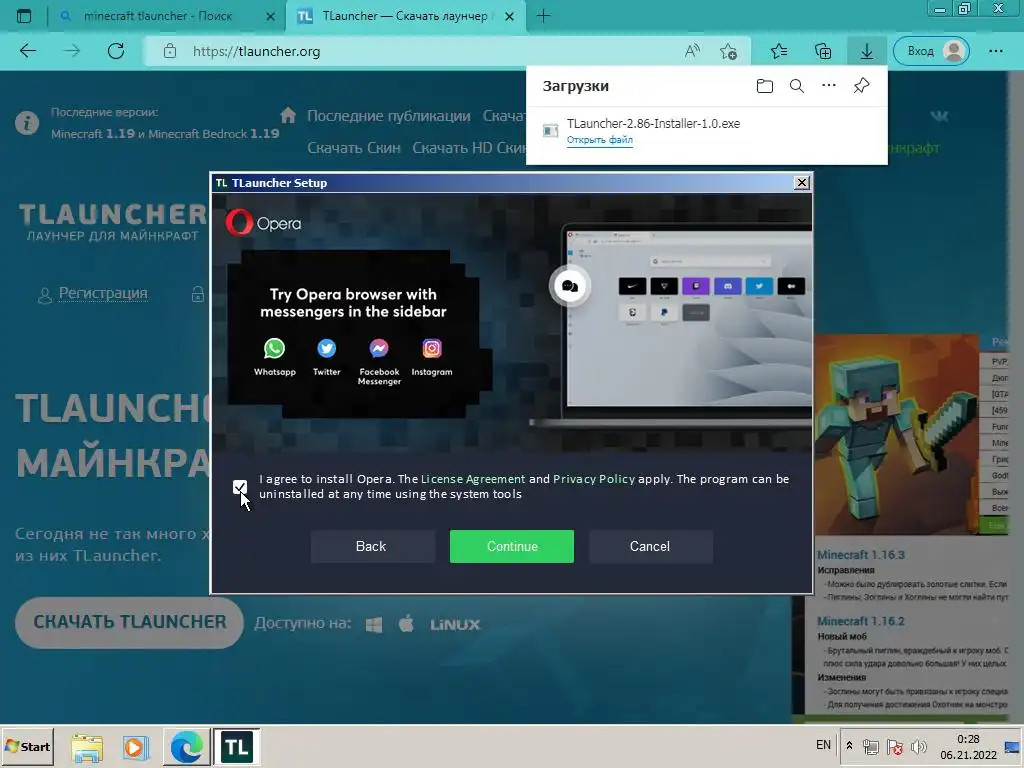The height and width of the screenshot is (768, 1024).
Task: Open the downloads folder icon in Загрузки panel
Action: pos(765,86)
